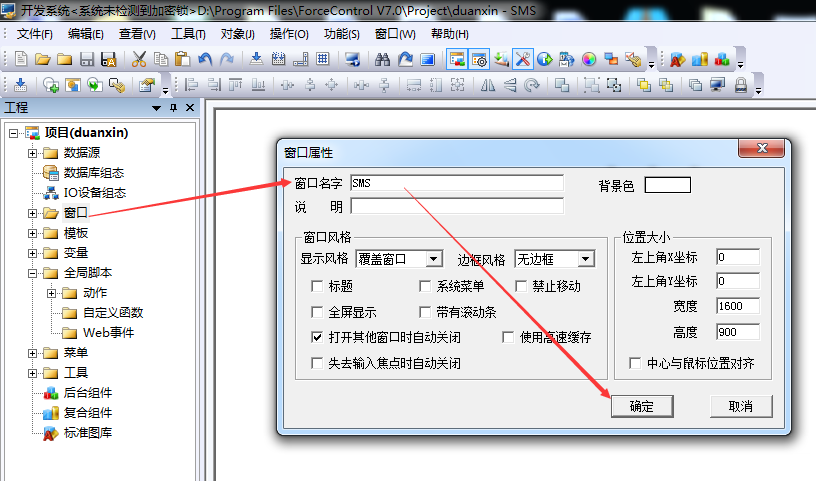
Task: Click the Cut scissors icon
Action: (139, 59)
